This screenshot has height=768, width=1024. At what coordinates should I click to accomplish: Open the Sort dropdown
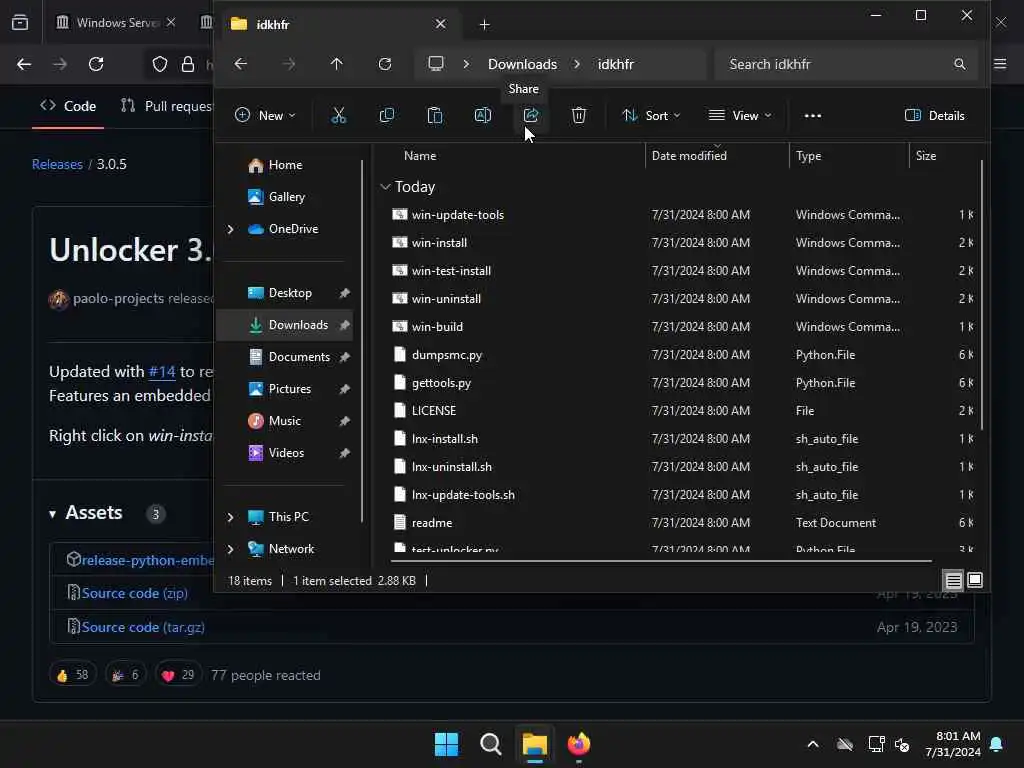651,116
